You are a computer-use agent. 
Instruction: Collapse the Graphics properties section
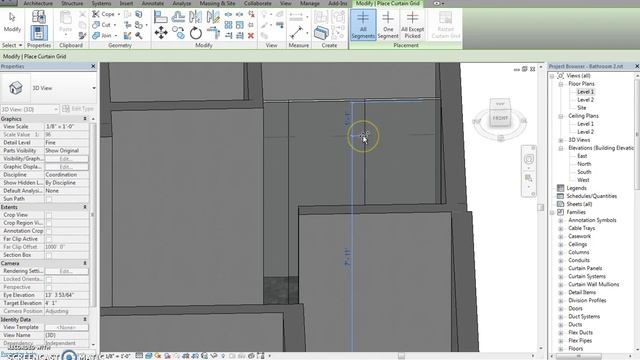(x=85, y=119)
